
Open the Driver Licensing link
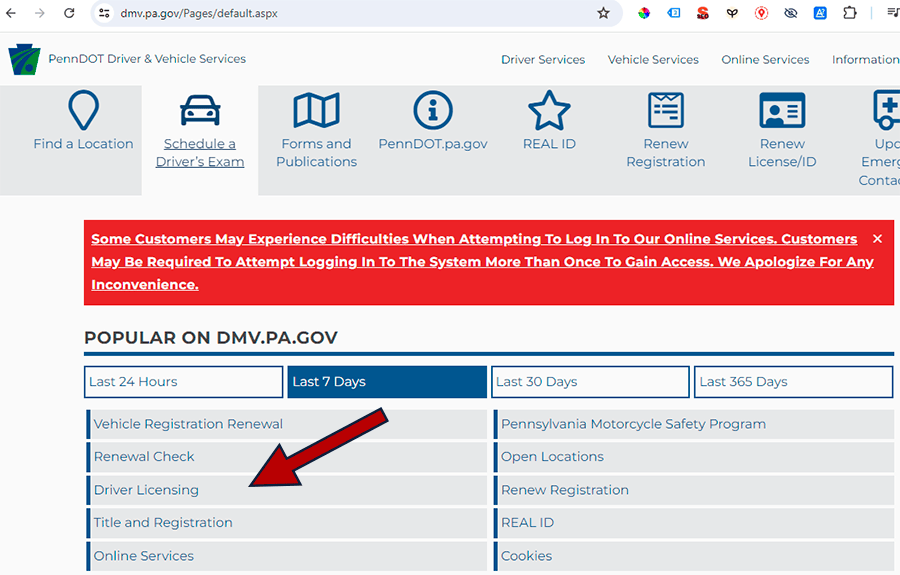(146, 490)
